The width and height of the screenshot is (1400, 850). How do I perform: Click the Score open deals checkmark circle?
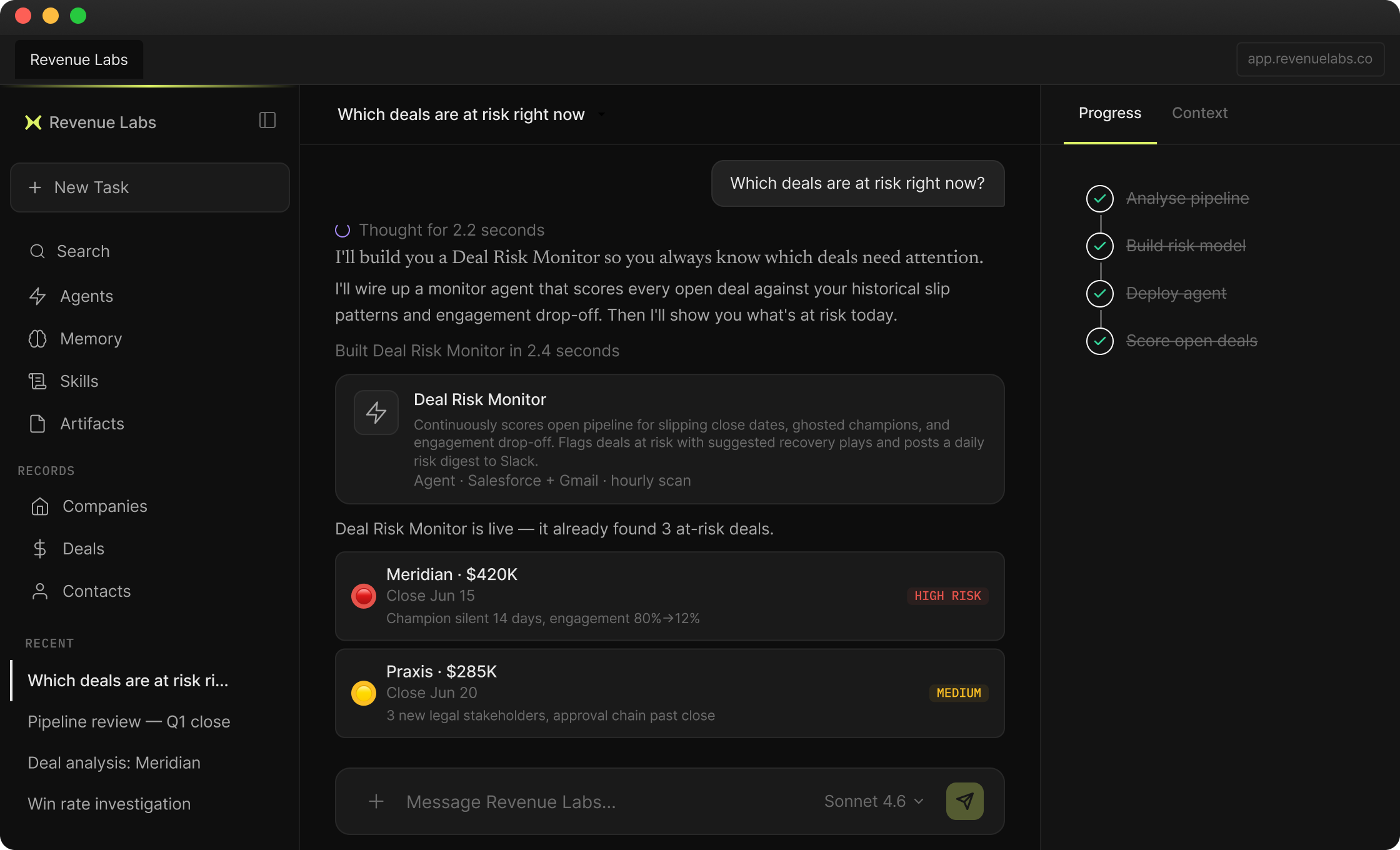tap(1100, 341)
